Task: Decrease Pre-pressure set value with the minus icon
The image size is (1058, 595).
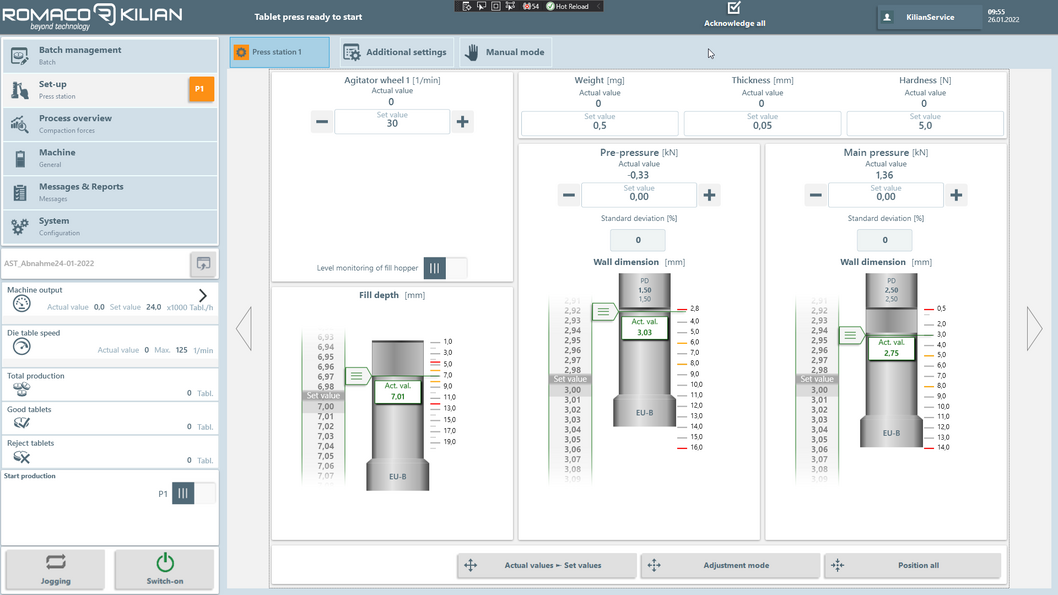Action: (x=569, y=195)
